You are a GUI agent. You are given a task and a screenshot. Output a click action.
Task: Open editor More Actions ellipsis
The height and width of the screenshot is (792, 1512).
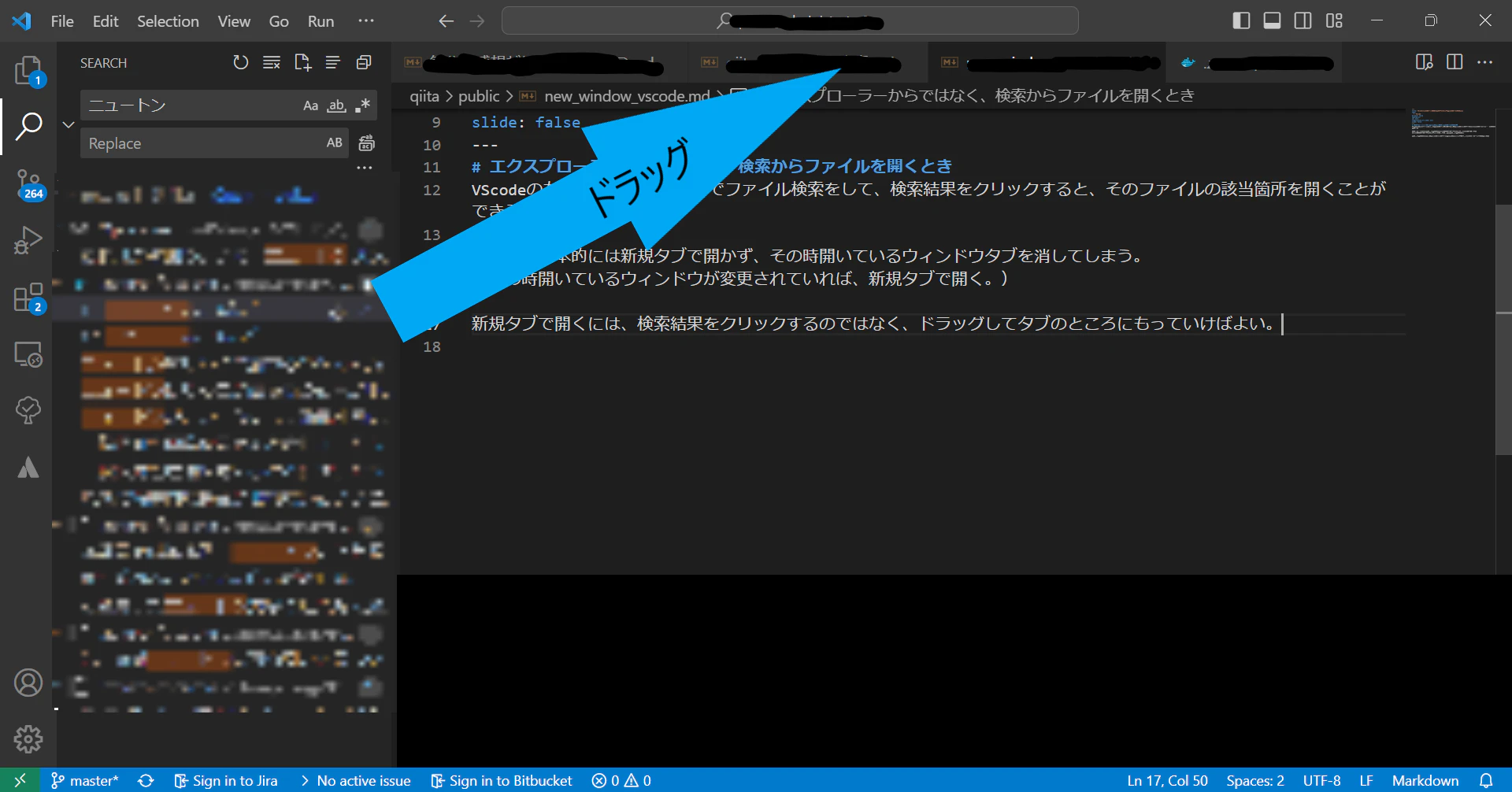(1485, 62)
